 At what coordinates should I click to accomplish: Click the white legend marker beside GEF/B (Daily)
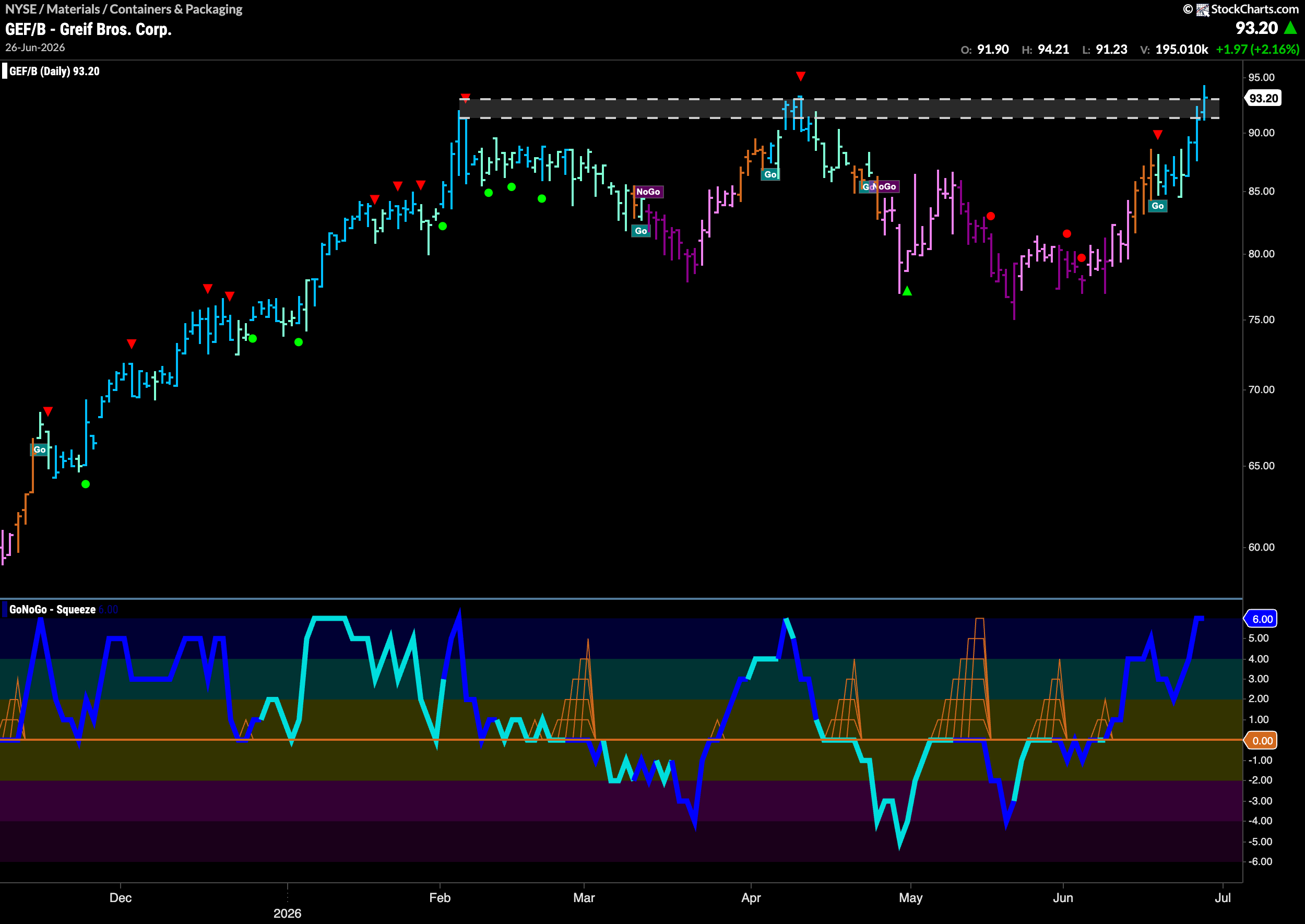pyautogui.click(x=5, y=71)
